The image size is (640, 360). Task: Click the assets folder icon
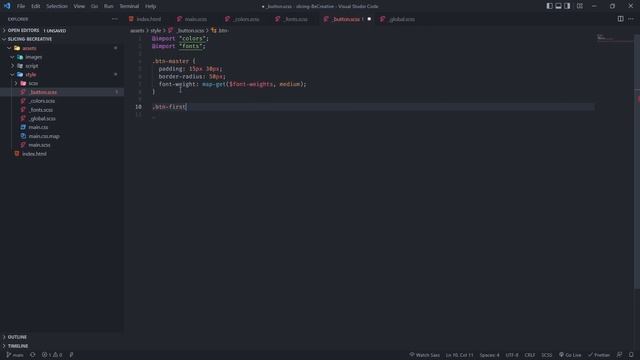pos(17,48)
